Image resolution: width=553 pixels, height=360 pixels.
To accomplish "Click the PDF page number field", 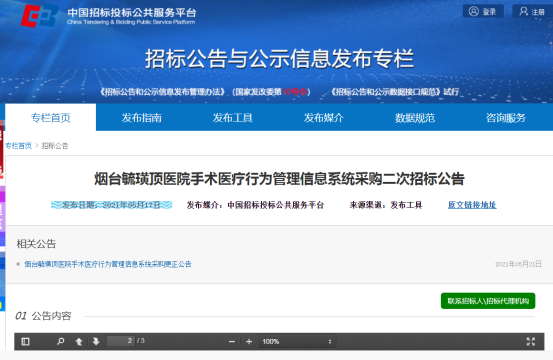I will (121, 341).
